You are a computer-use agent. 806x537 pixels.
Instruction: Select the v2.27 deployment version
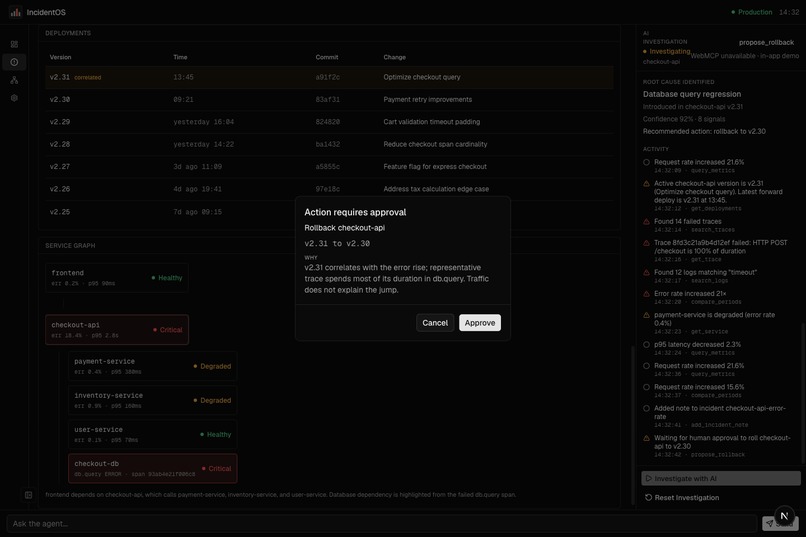(x=60, y=166)
